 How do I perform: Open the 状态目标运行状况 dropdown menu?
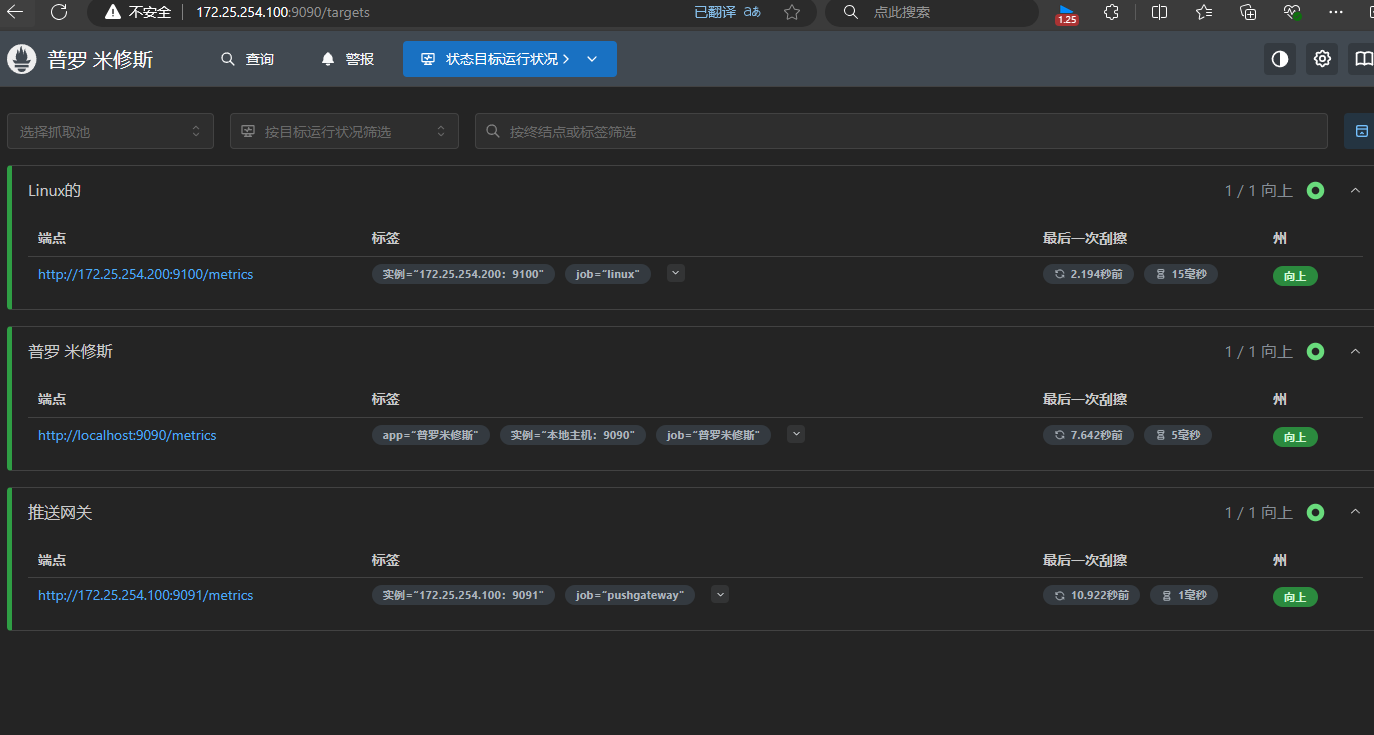pos(510,59)
